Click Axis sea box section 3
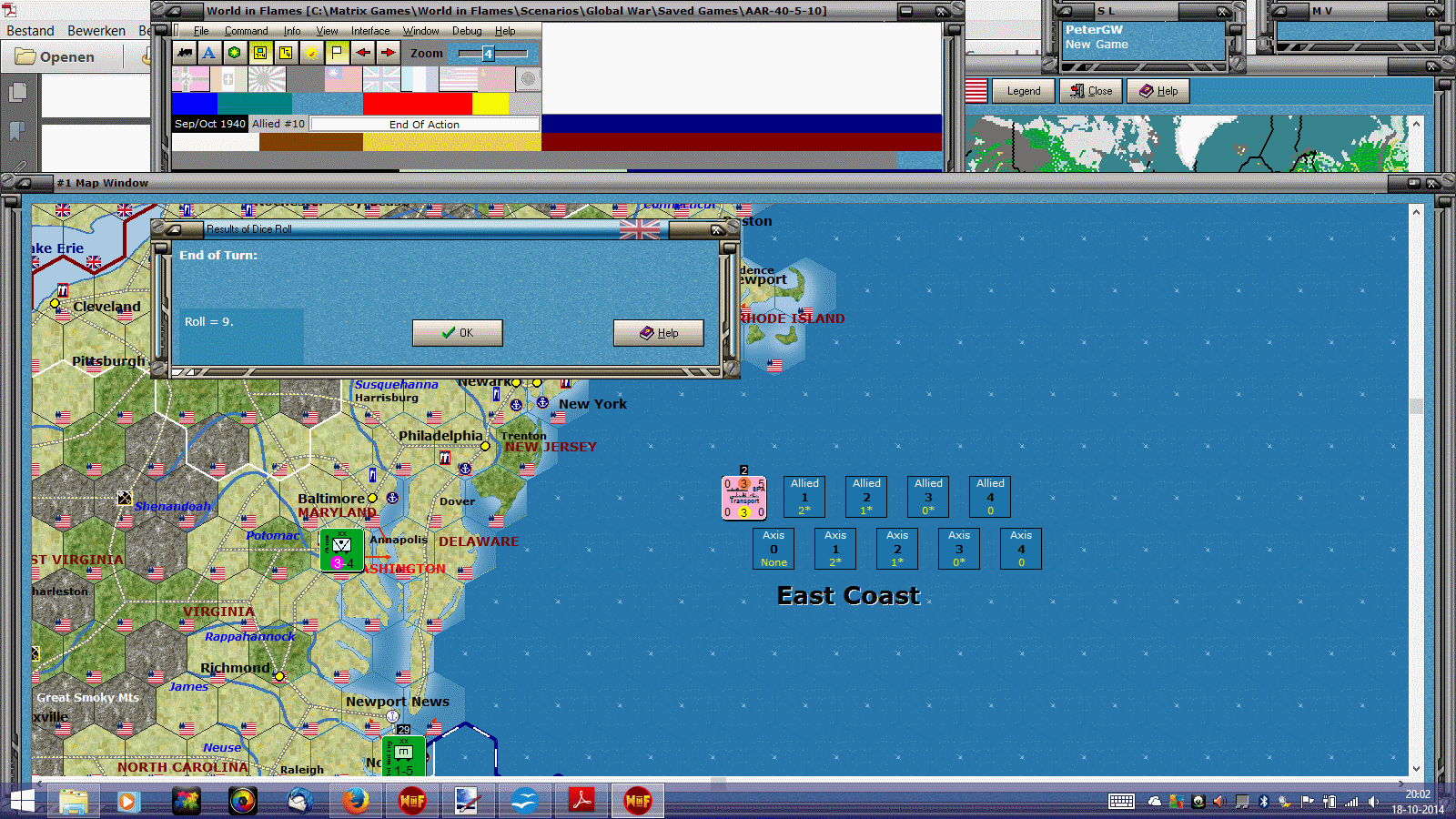 (x=959, y=549)
